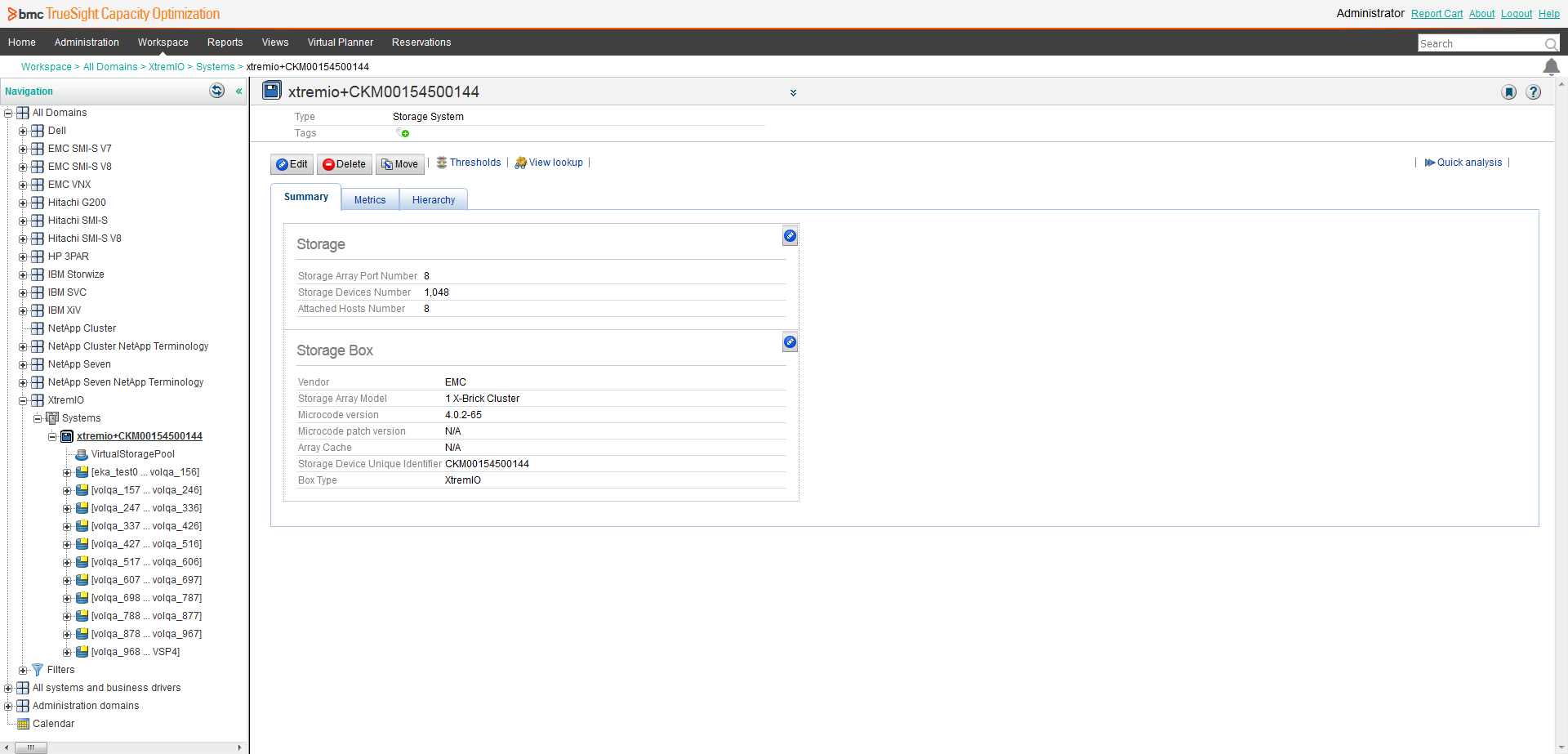Switch to the Metrics tab

[x=370, y=200]
